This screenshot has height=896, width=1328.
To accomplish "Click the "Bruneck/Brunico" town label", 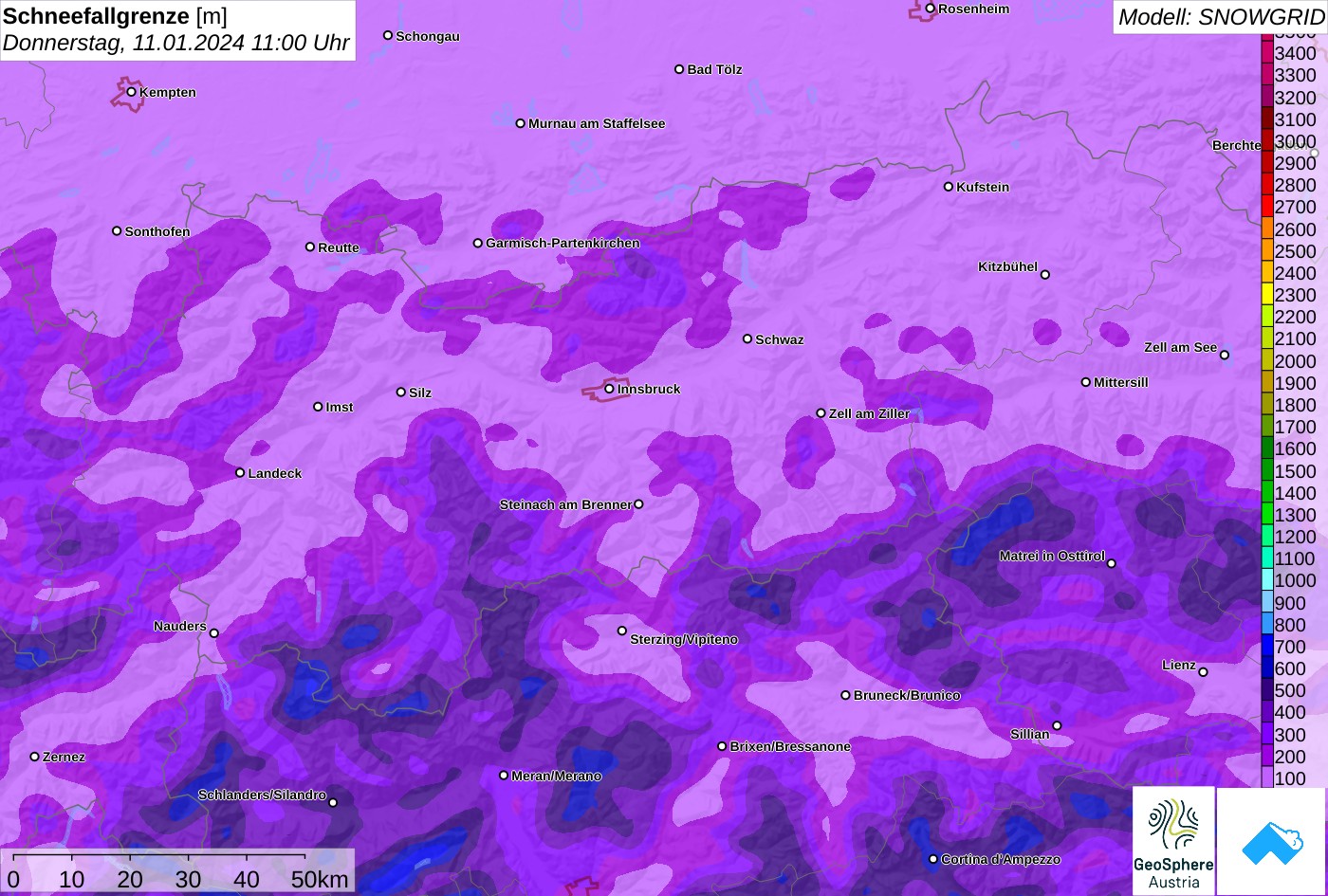I will click(x=907, y=696).
